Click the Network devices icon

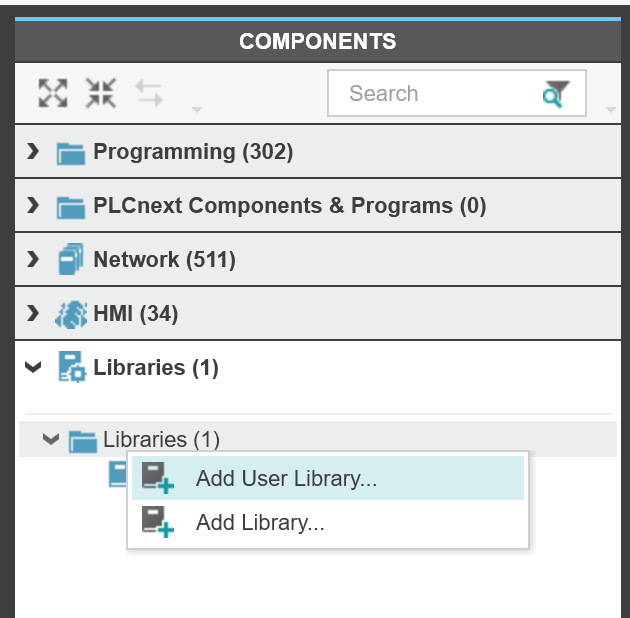(x=71, y=259)
